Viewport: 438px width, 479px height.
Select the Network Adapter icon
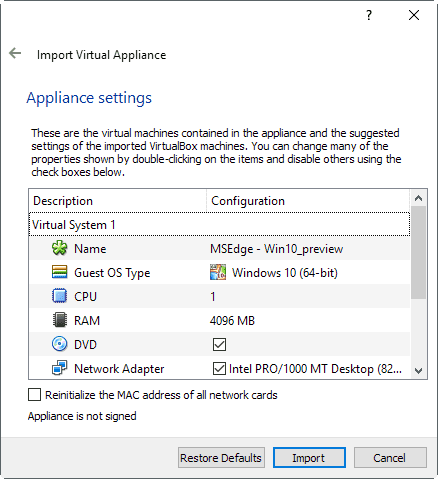tap(60, 368)
